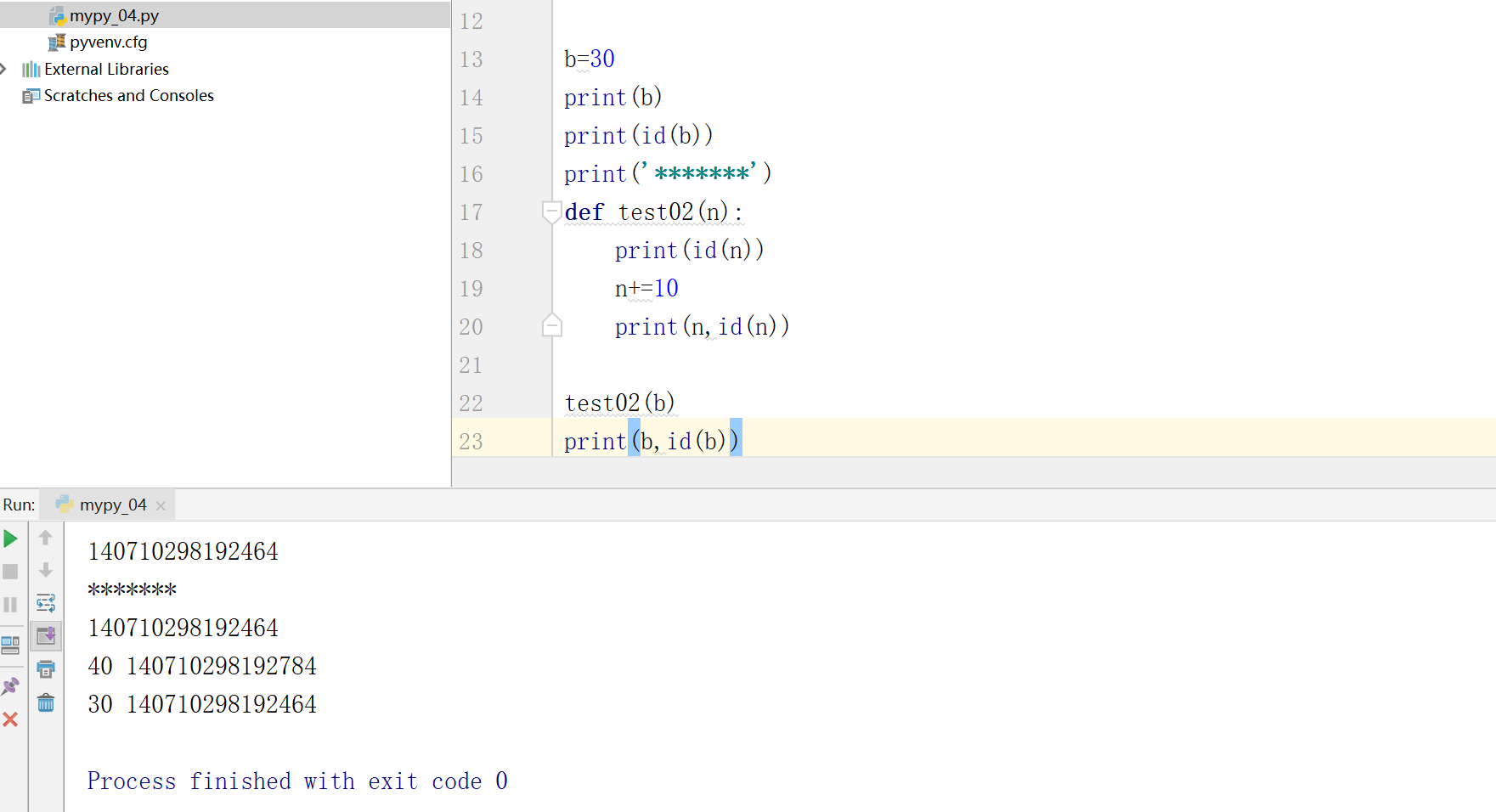The height and width of the screenshot is (812, 1496).
Task: Click 'Process finished with exit code 0'
Action: coord(297,781)
